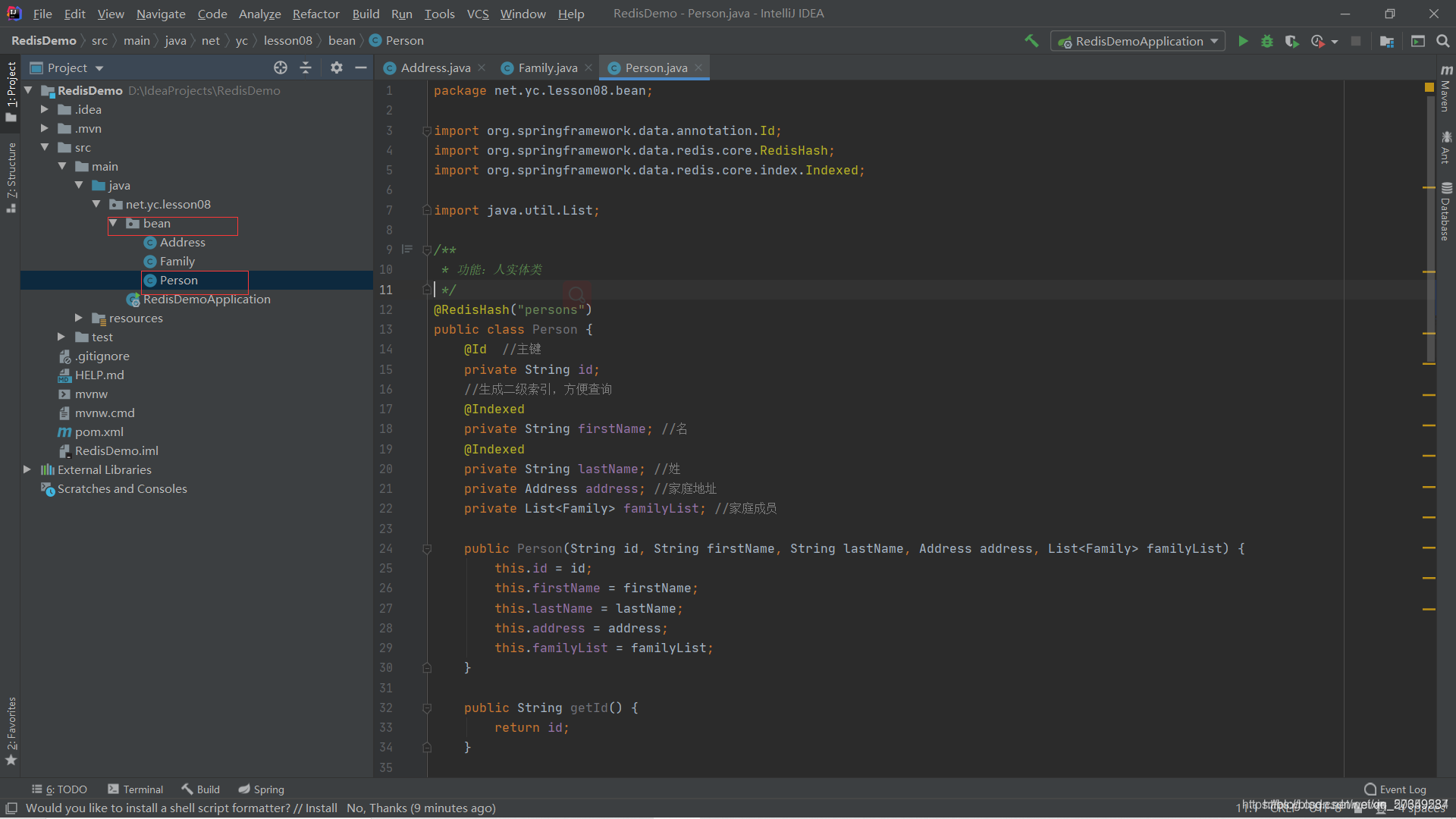The width and height of the screenshot is (1456, 819).
Task: Expand the resources folder
Action: (x=79, y=318)
